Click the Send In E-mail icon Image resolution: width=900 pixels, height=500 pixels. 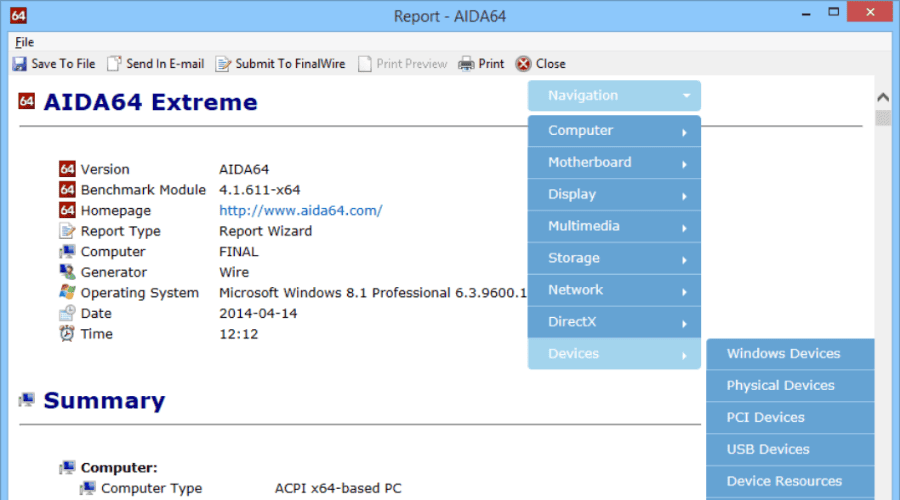tap(114, 64)
